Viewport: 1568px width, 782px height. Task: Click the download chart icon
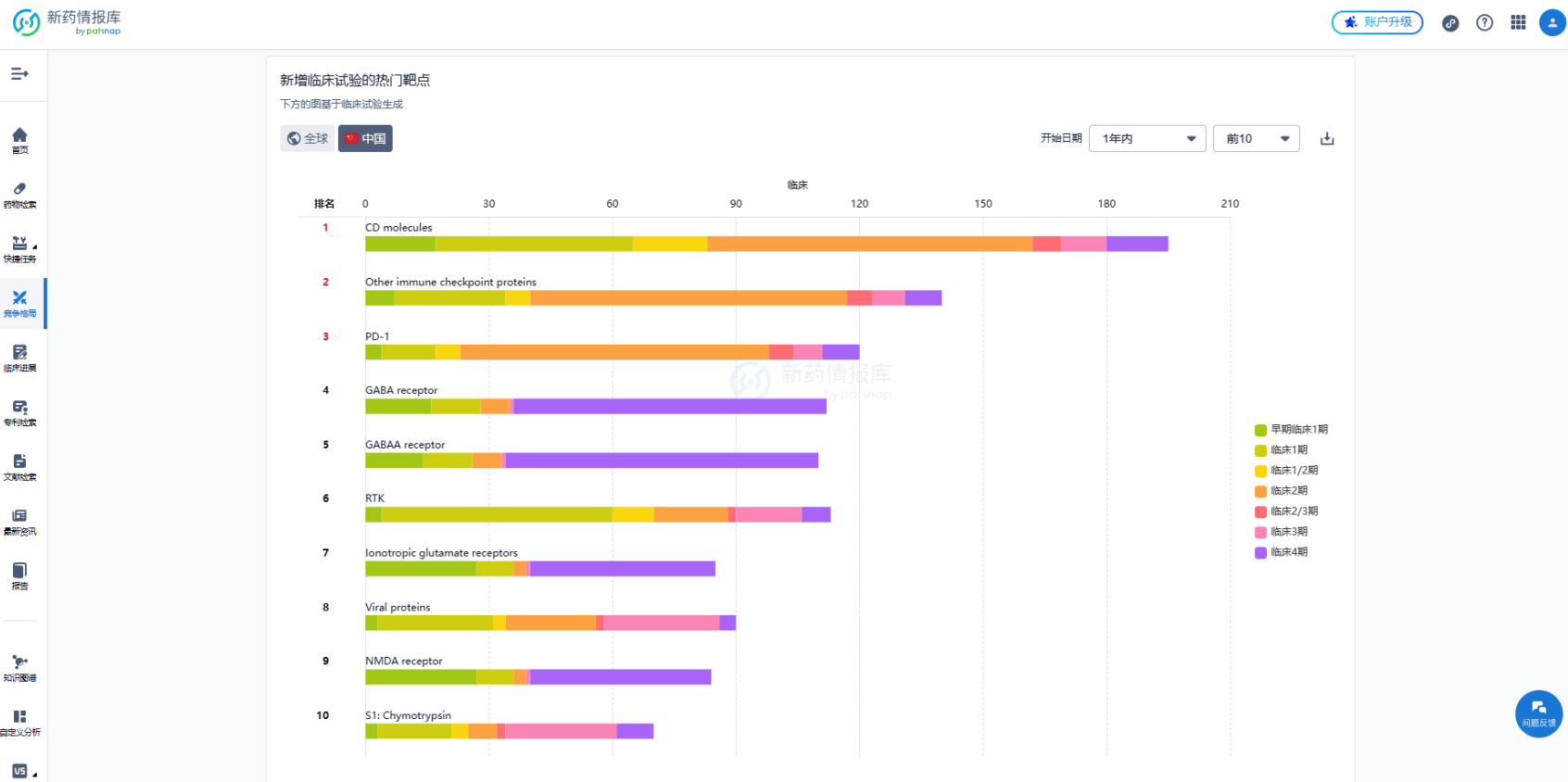[x=1327, y=139]
